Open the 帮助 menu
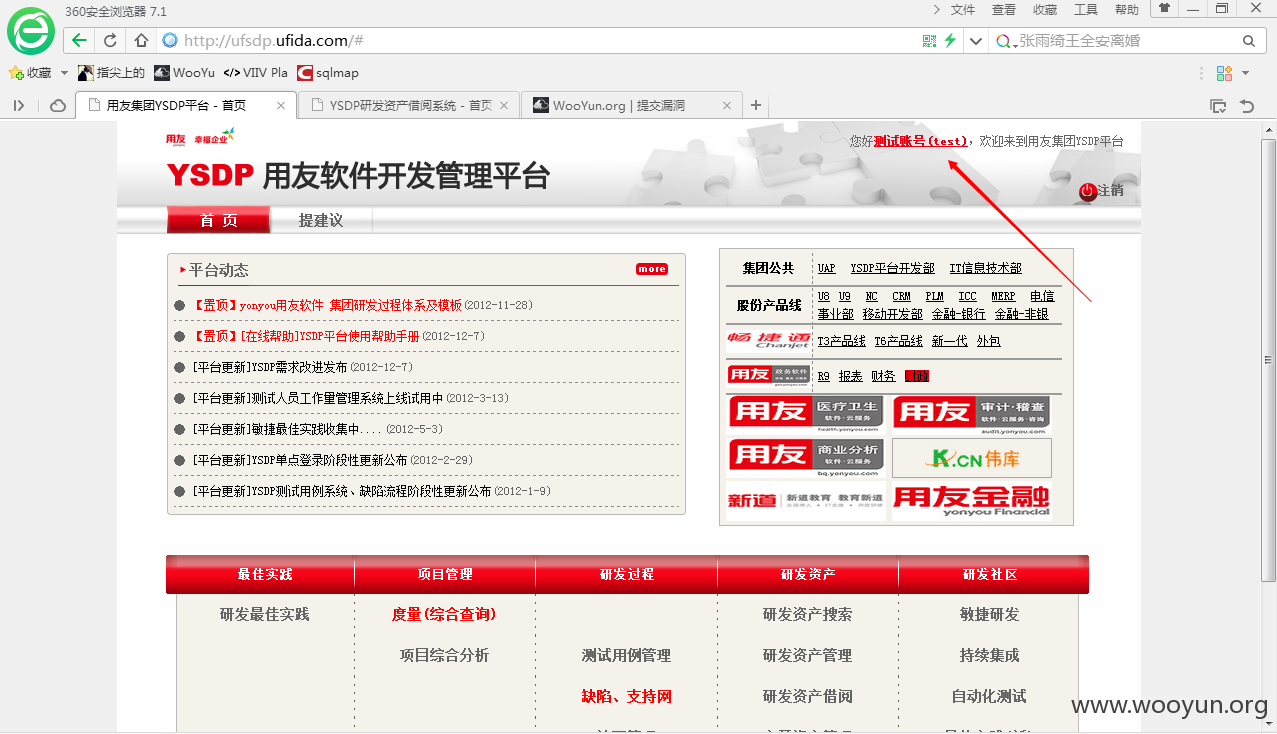The height and width of the screenshot is (734, 1277). [x=1127, y=9]
